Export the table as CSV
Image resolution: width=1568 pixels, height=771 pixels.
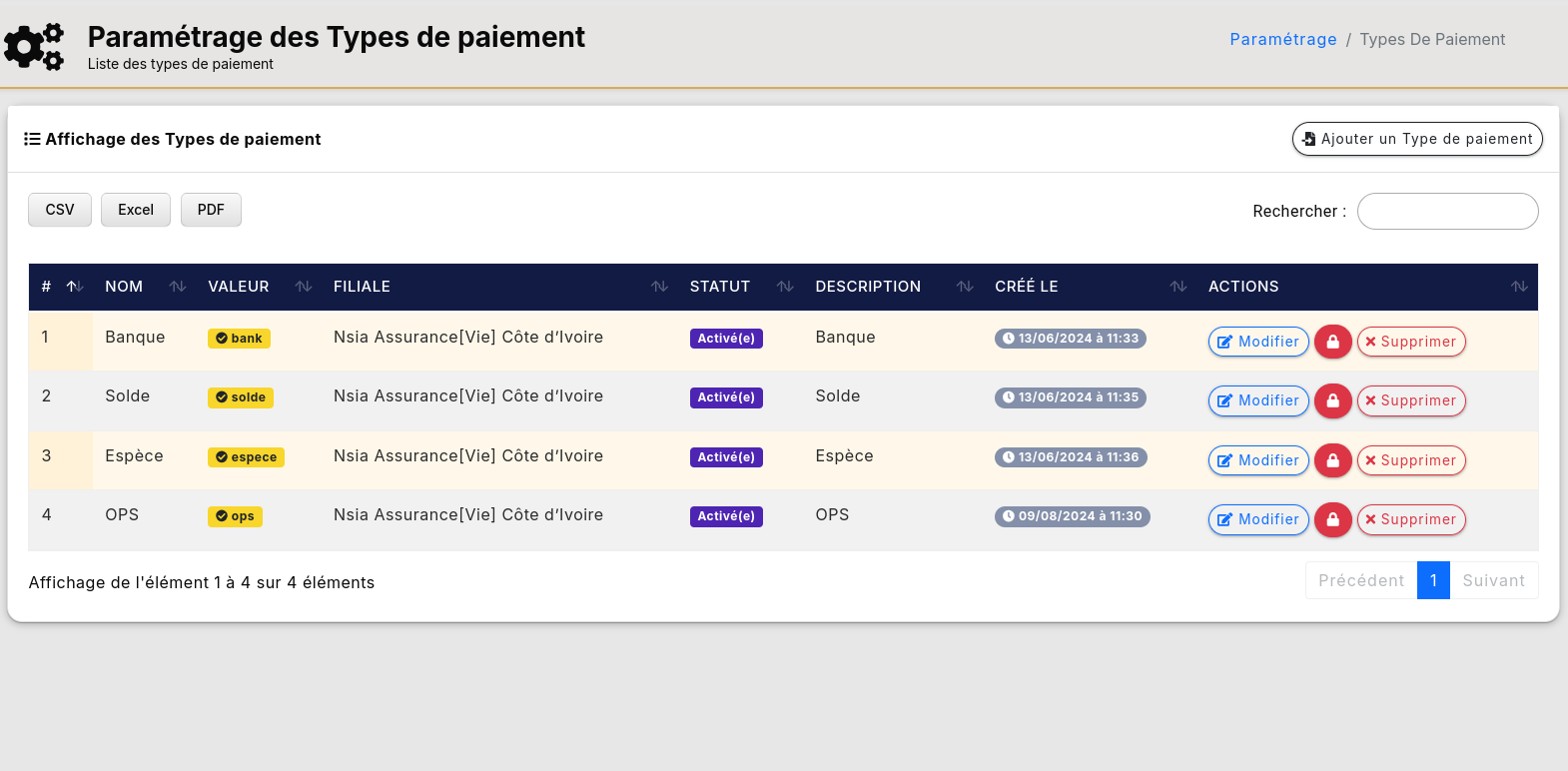pos(60,210)
